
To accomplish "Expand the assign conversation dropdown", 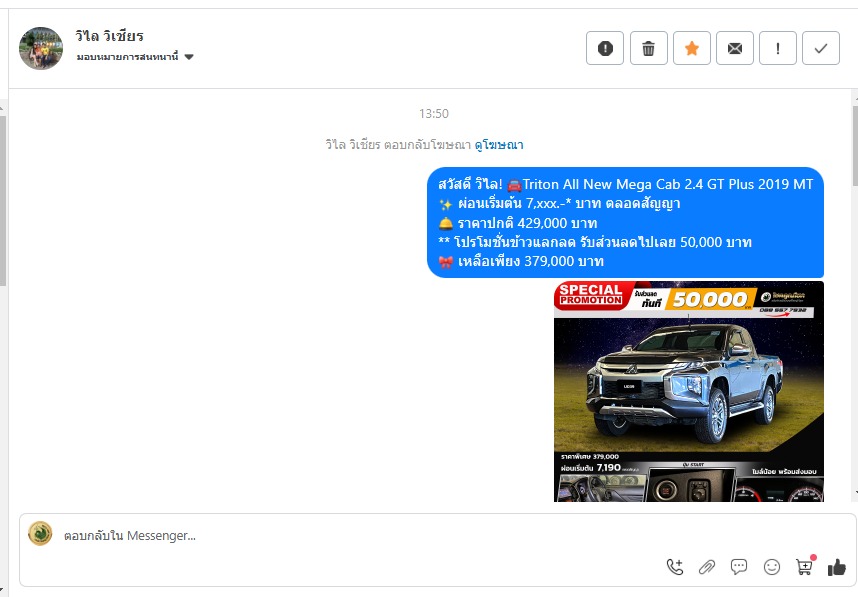I will tap(135, 57).
